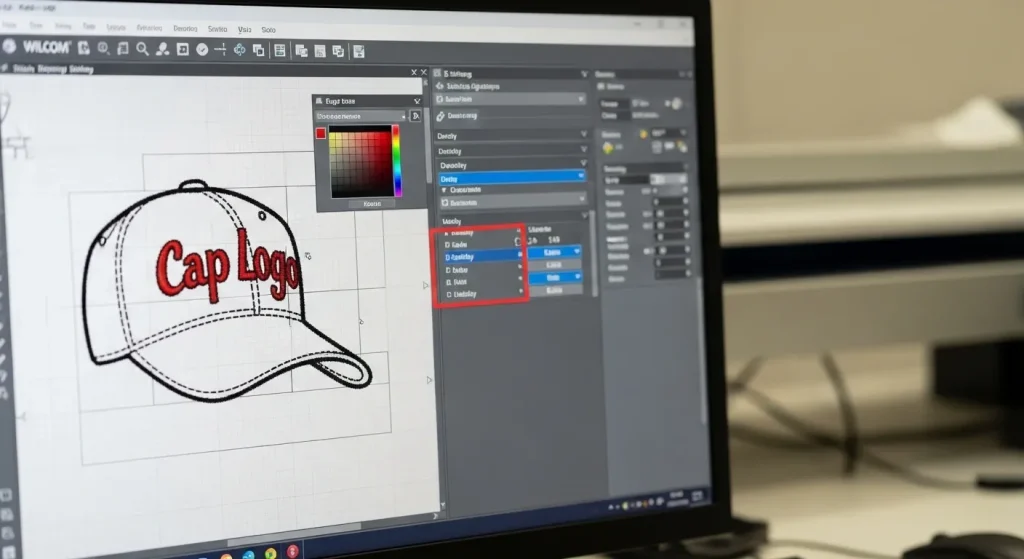
Task: Collapse the 'Croomade' disclosure triangle
Action: 444,190
